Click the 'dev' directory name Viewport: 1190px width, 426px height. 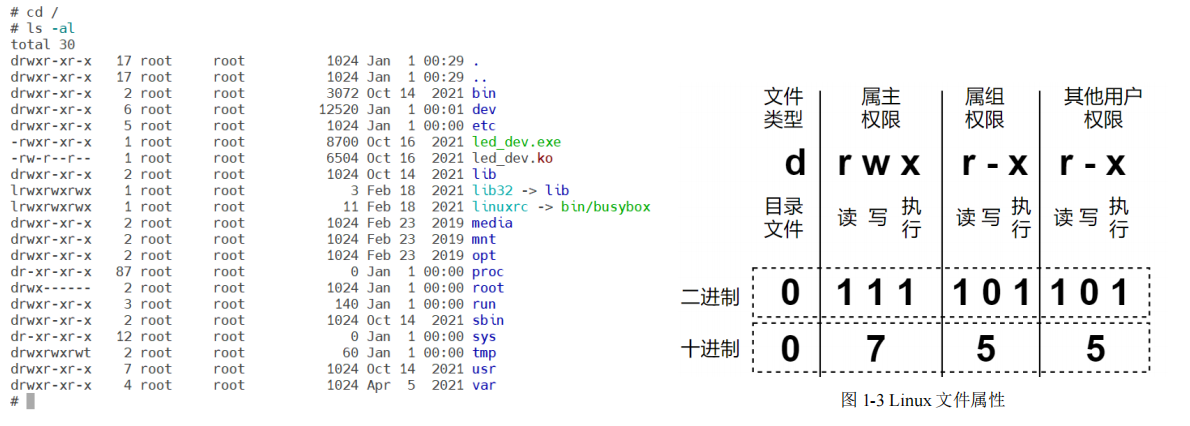tap(483, 109)
